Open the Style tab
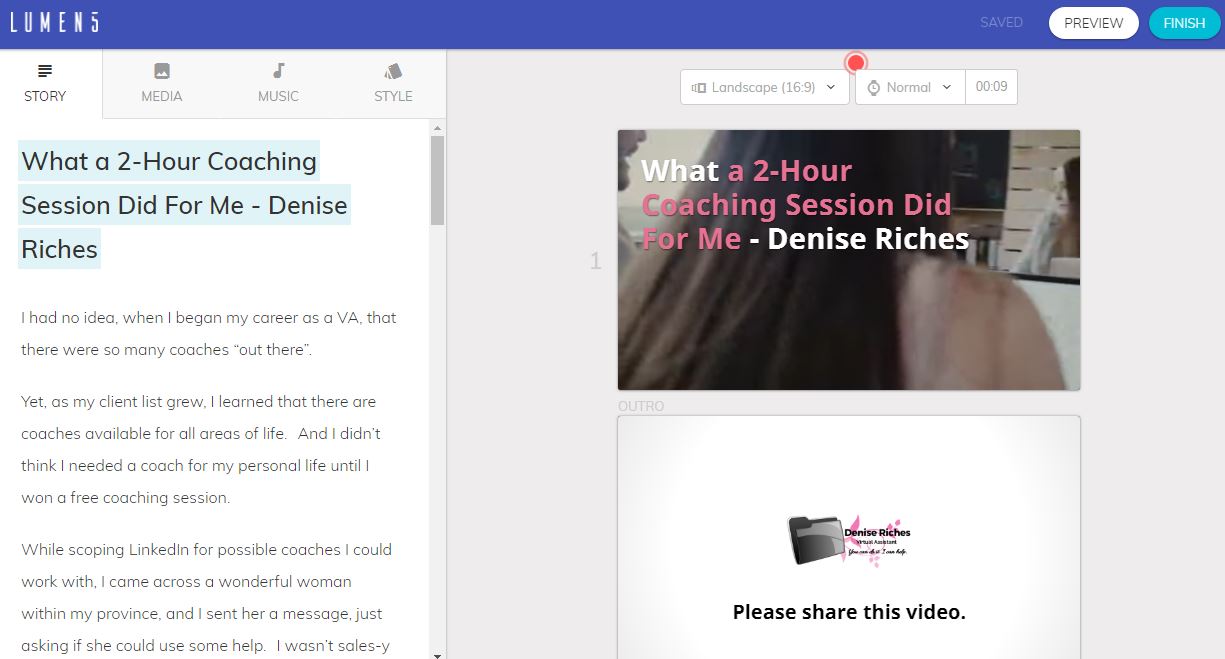Viewport: 1225px width, 659px height. 393,83
